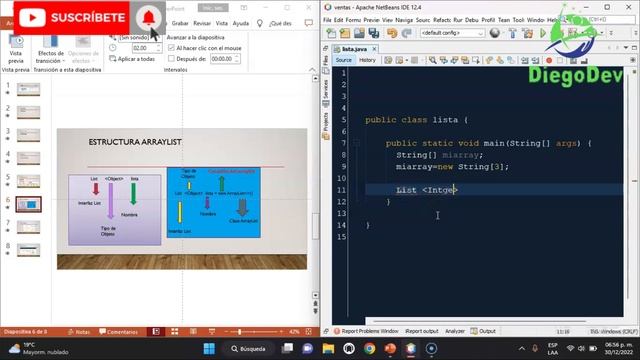Click Reading view icon in PowerPoint status bar
Viewport: 640px width, 360px height.
point(193,331)
